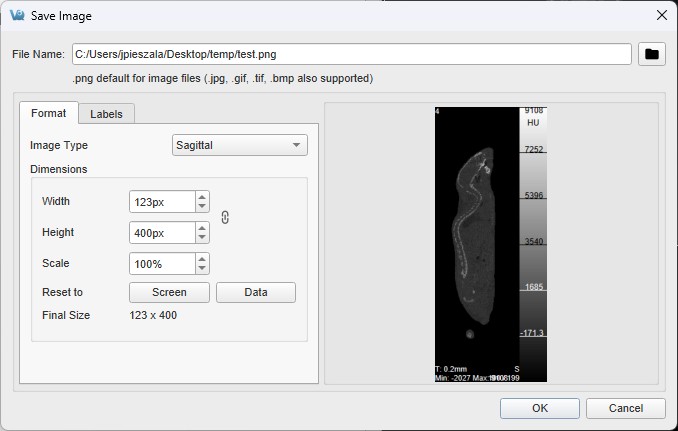The image size is (678, 431).
Task: Cancel the Save Image dialog
Action: pyautogui.click(x=626, y=408)
